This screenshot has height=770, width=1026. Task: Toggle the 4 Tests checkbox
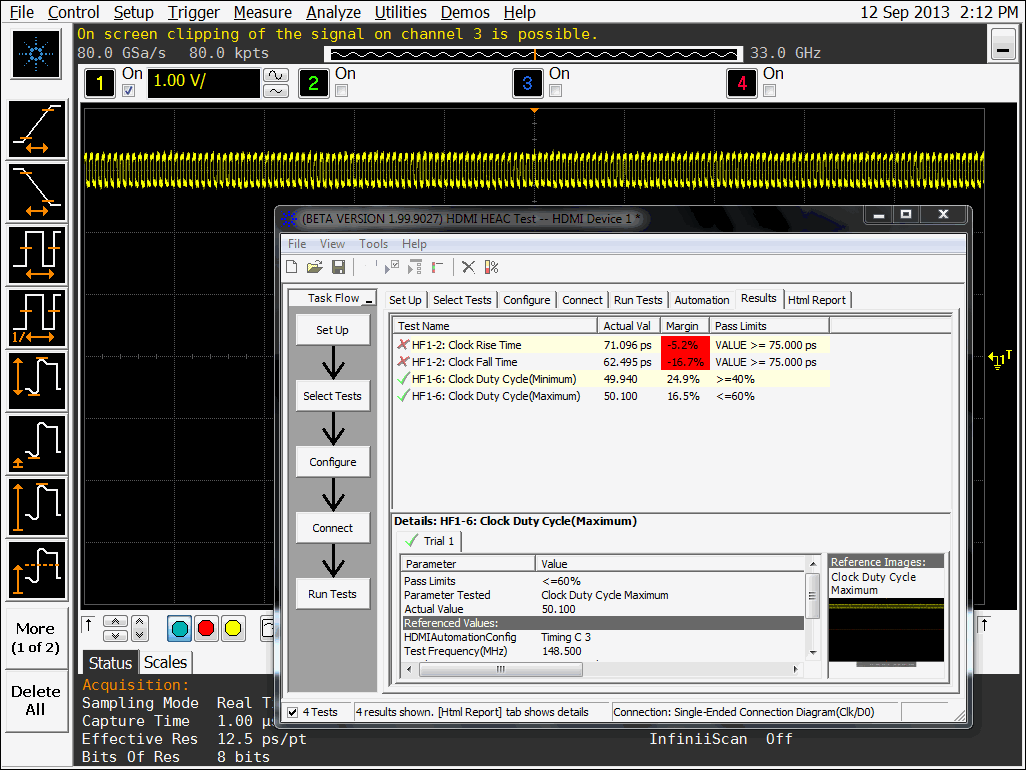tap(292, 712)
